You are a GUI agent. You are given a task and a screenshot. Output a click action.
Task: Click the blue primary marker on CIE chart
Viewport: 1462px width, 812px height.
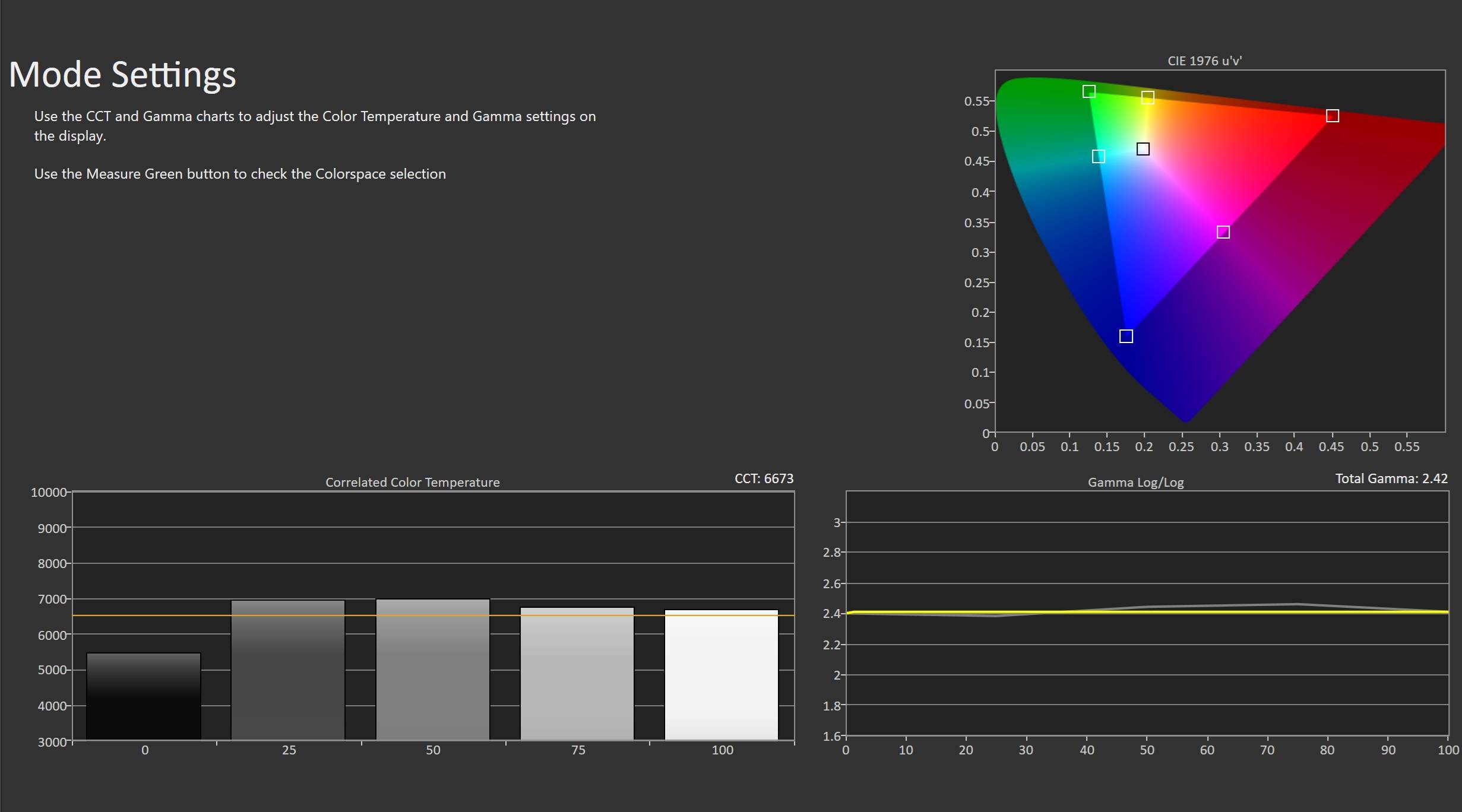[x=1126, y=337]
